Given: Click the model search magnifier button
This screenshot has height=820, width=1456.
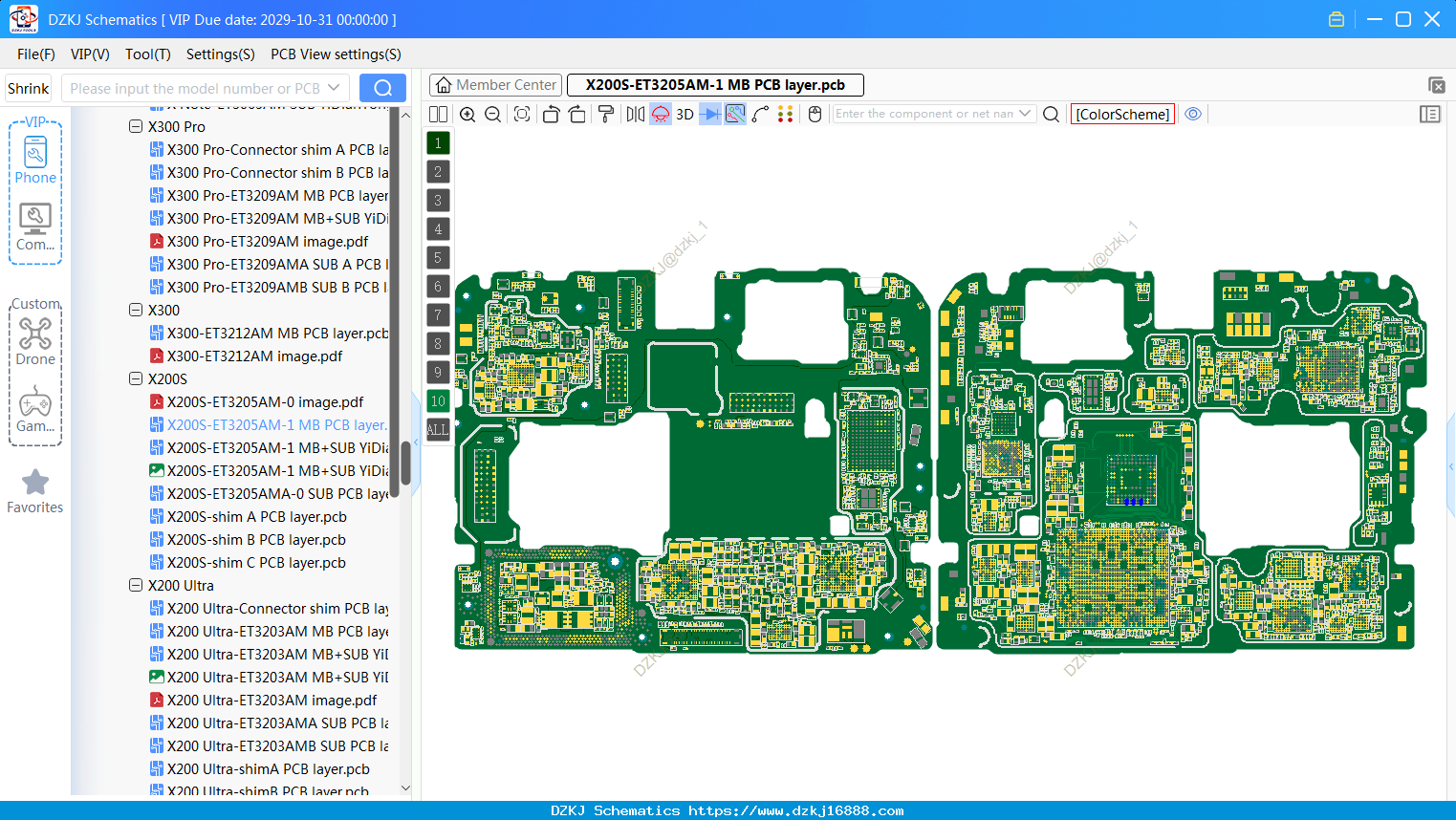Looking at the screenshot, I should point(382,88).
